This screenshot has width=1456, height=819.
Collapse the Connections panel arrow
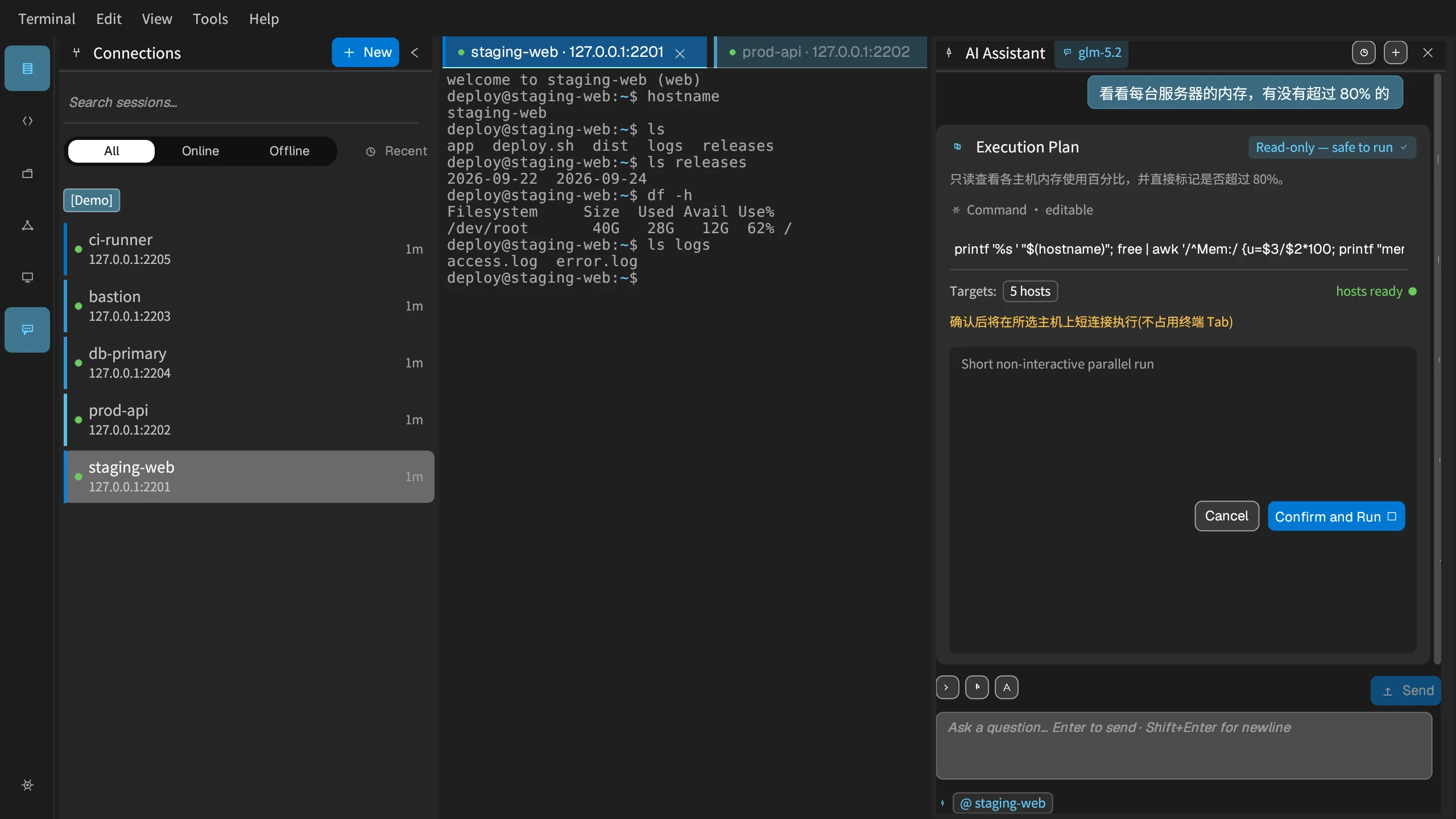(415, 52)
